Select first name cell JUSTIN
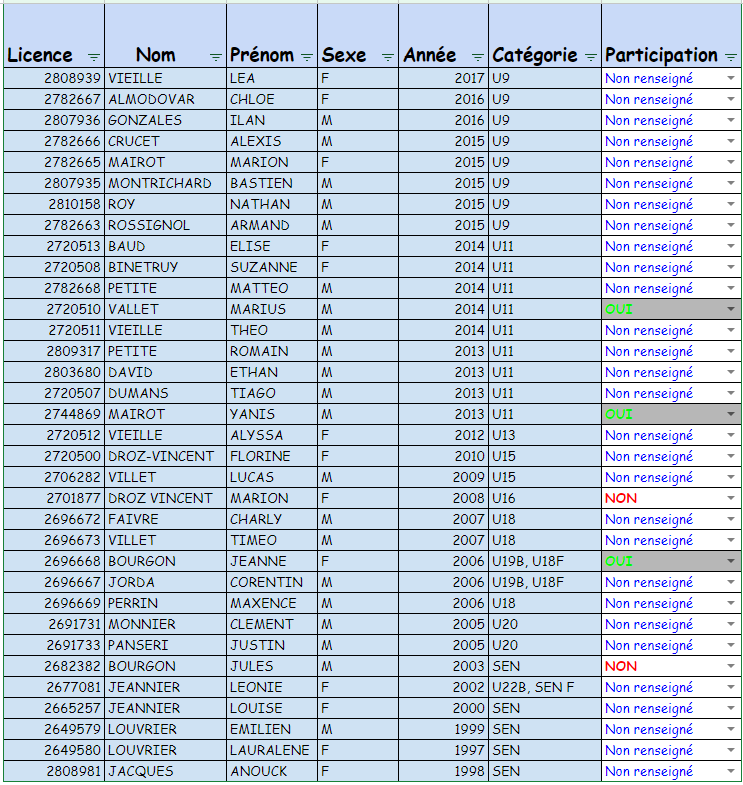The image size is (743, 785). point(272,645)
